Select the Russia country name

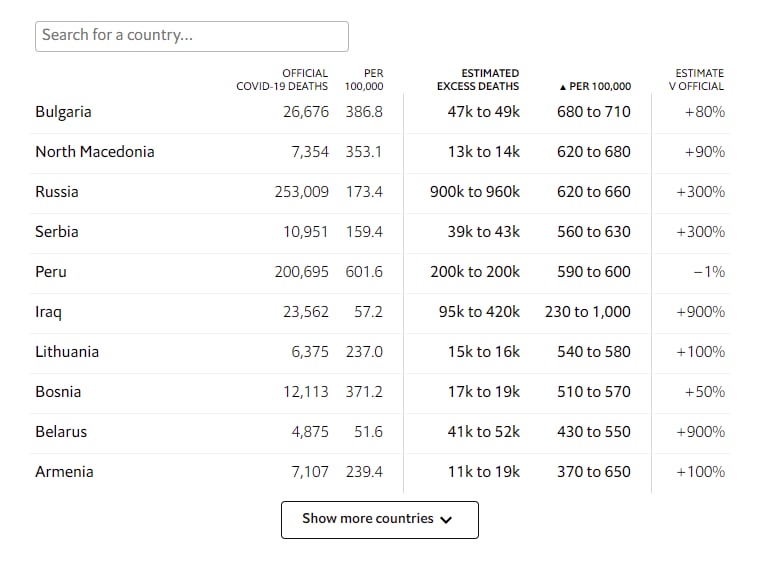(57, 192)
